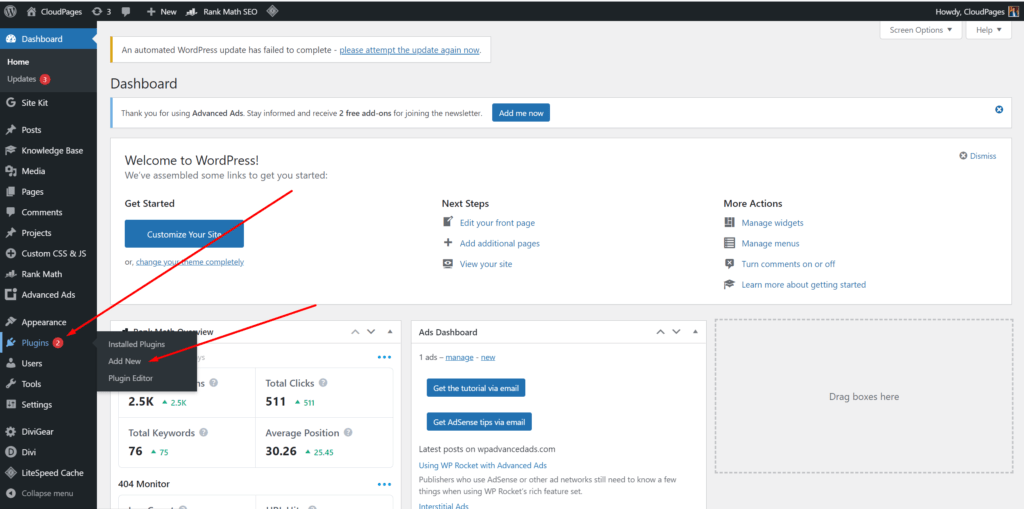
Task: Open 'Using WP Rocket with Advanced Ads' post
Action: tap(483, 466)
